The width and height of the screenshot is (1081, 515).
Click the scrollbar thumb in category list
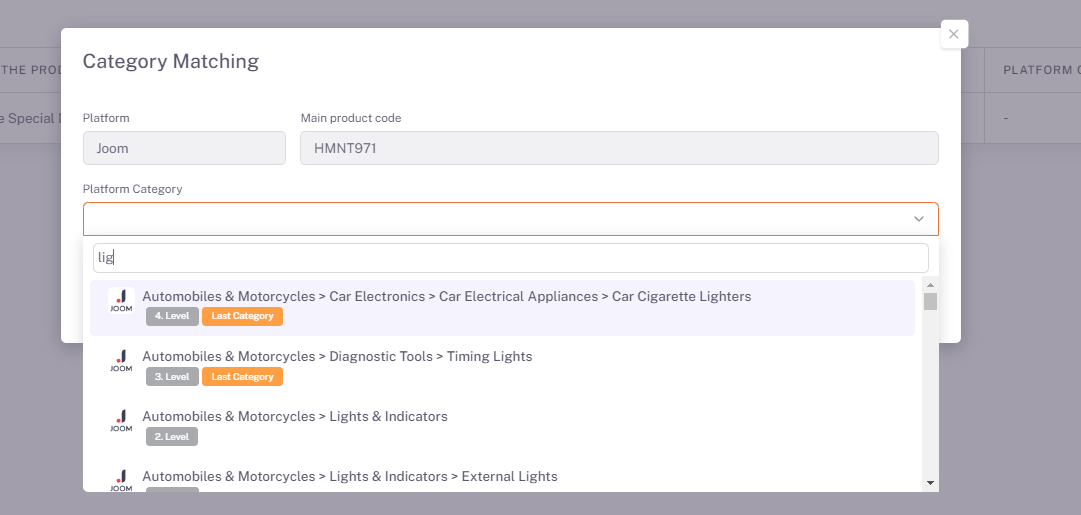click(x=930, y=302)
